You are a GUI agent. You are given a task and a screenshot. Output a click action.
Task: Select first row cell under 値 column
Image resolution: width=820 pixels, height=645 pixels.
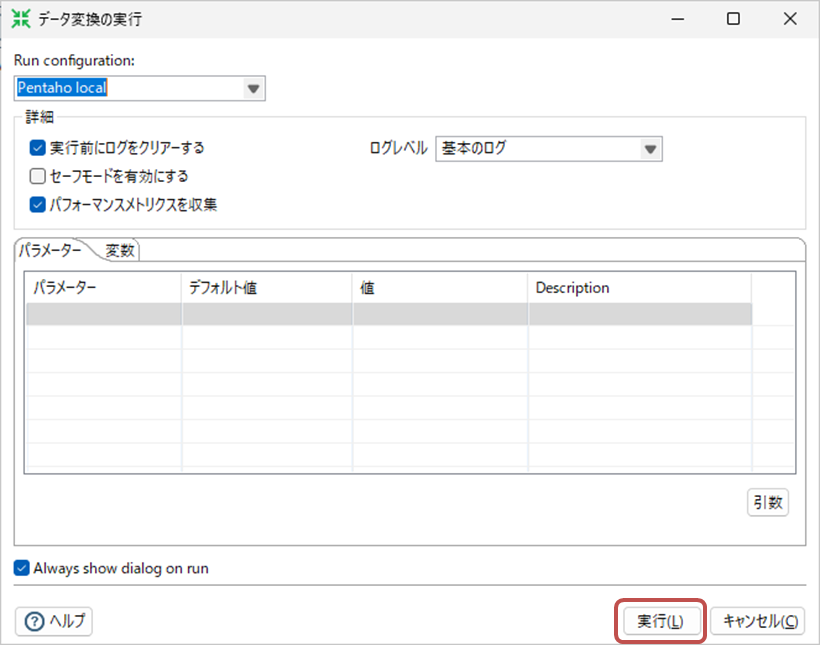coord(440,314)
